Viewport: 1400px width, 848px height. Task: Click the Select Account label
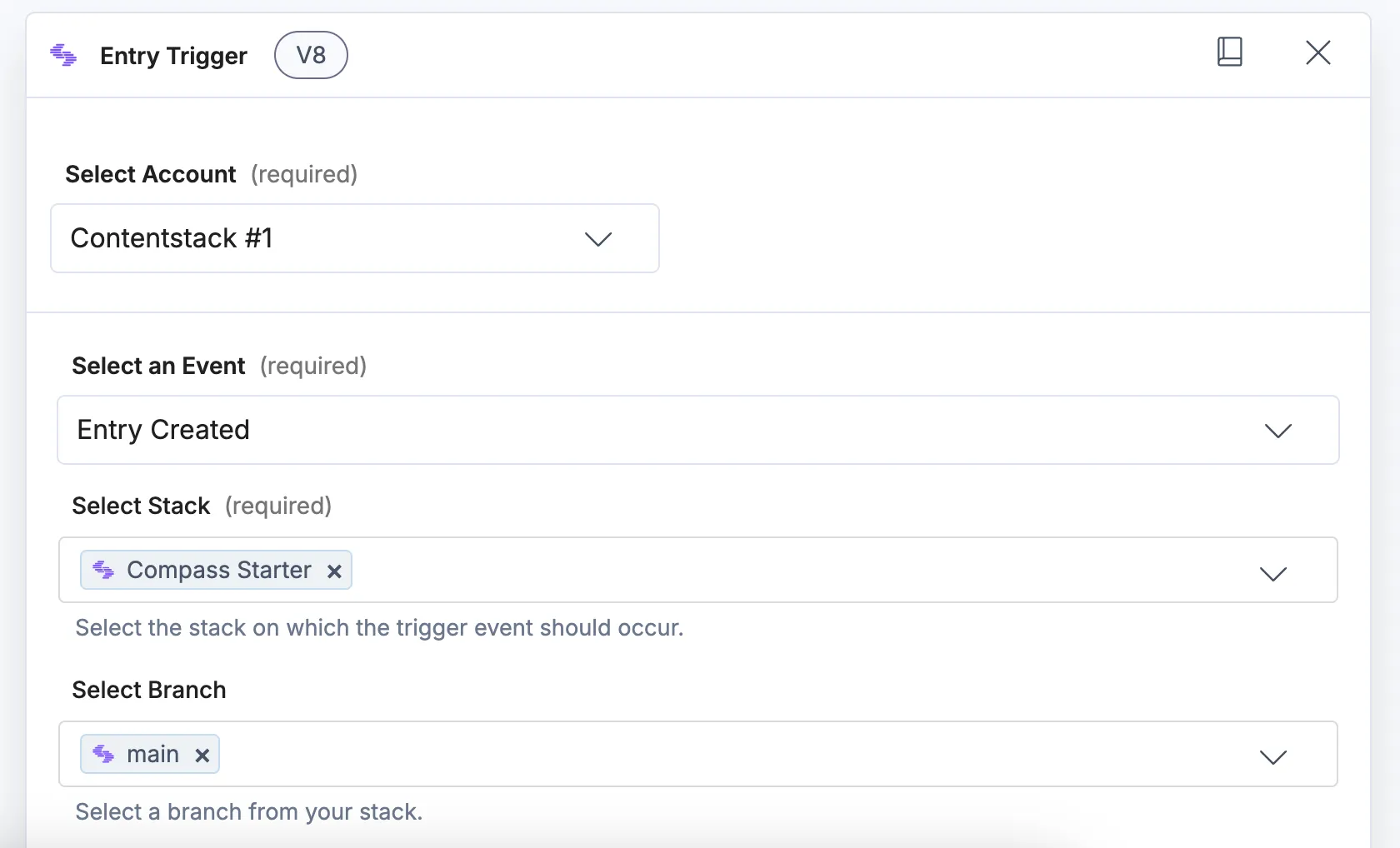point(151,174)
